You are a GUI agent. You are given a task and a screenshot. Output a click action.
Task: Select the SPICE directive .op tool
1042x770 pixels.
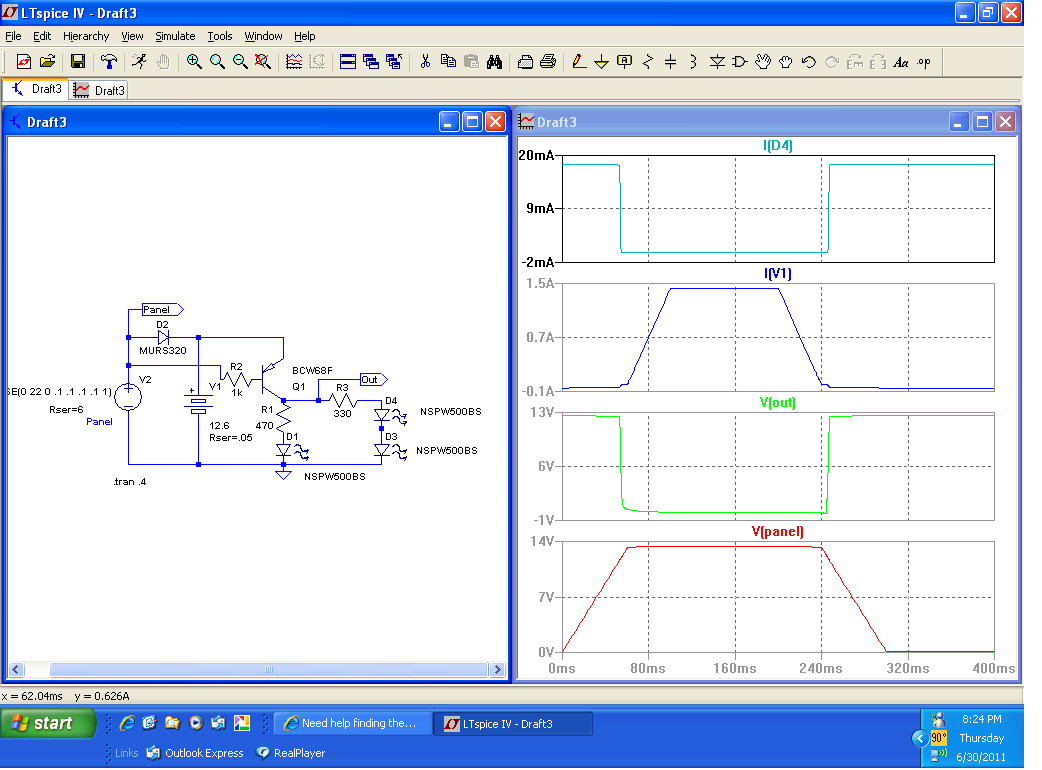(x=924, y=62)
